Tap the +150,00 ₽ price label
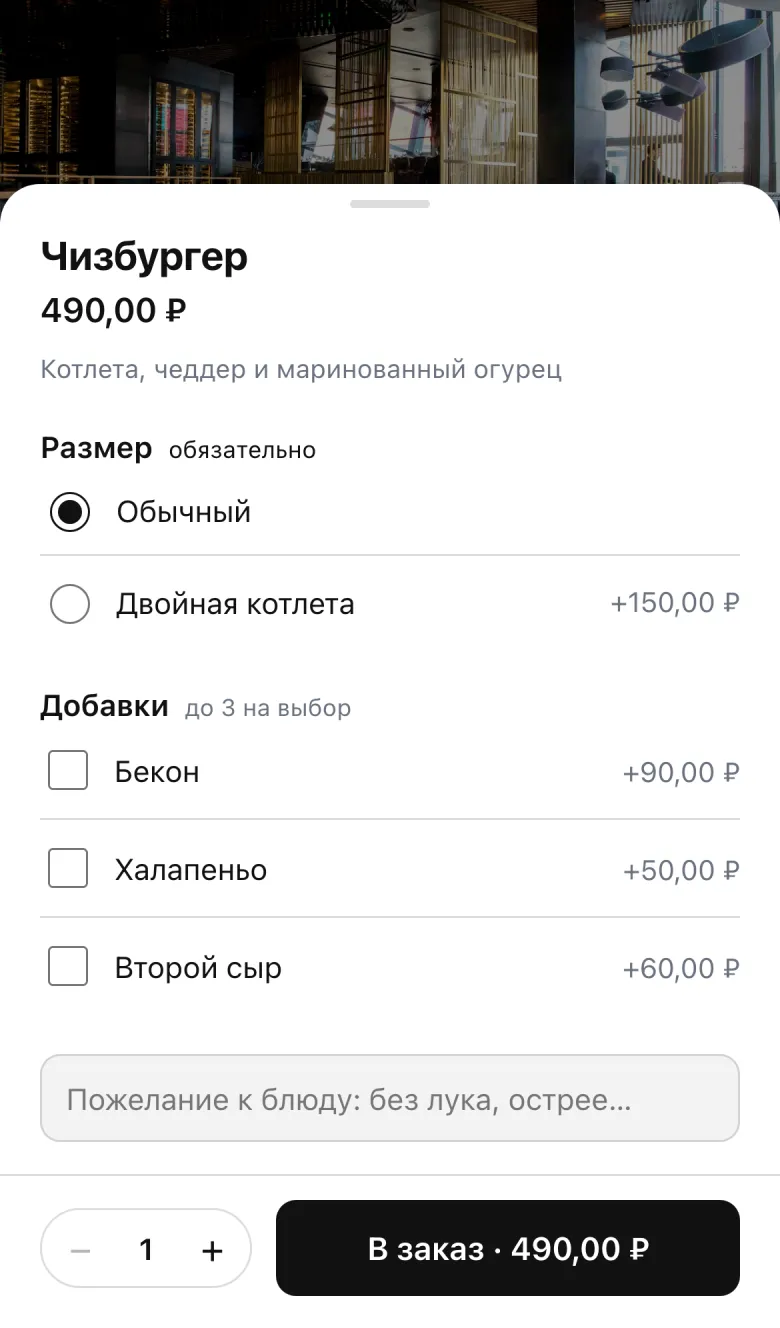The width and height of the screenshot is (780, 1328). (675, 603)
